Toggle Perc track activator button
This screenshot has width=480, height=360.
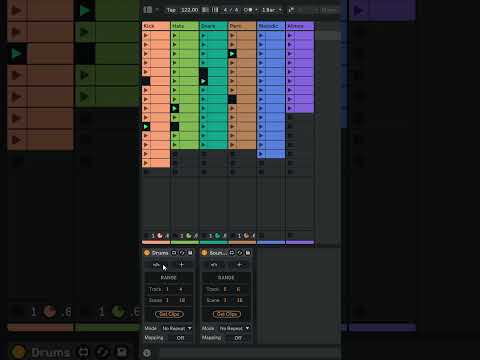[239, 236]
